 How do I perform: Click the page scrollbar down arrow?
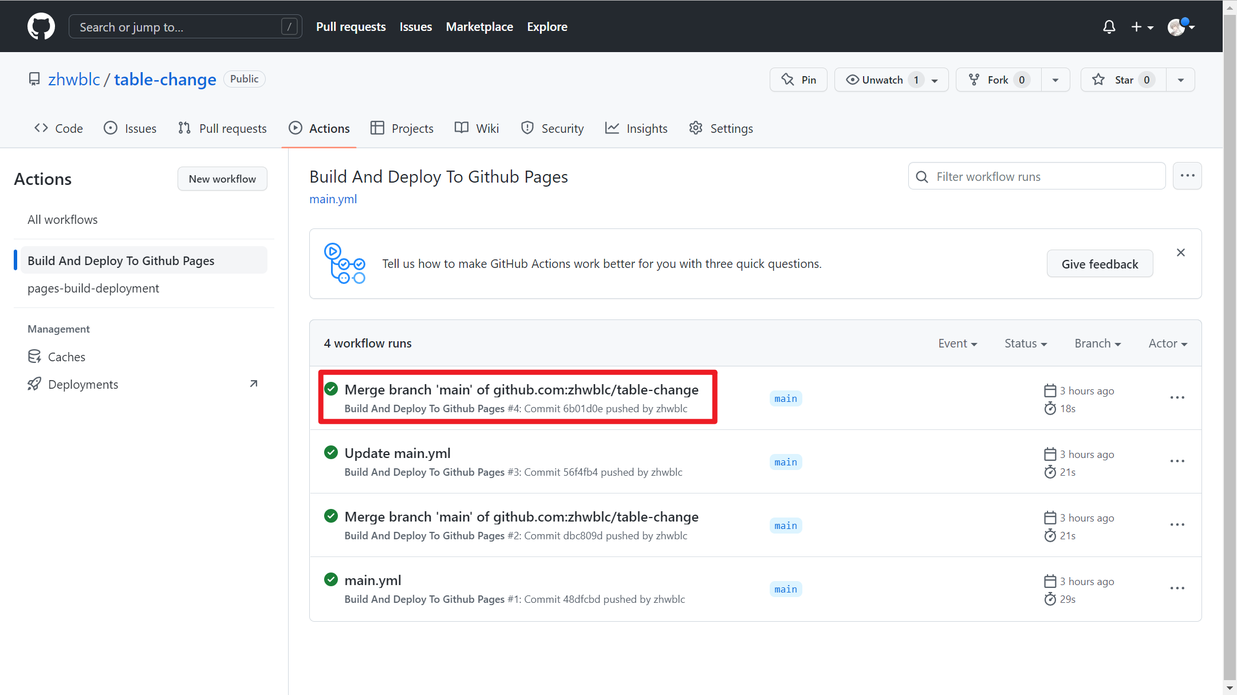click(1230, 688)
